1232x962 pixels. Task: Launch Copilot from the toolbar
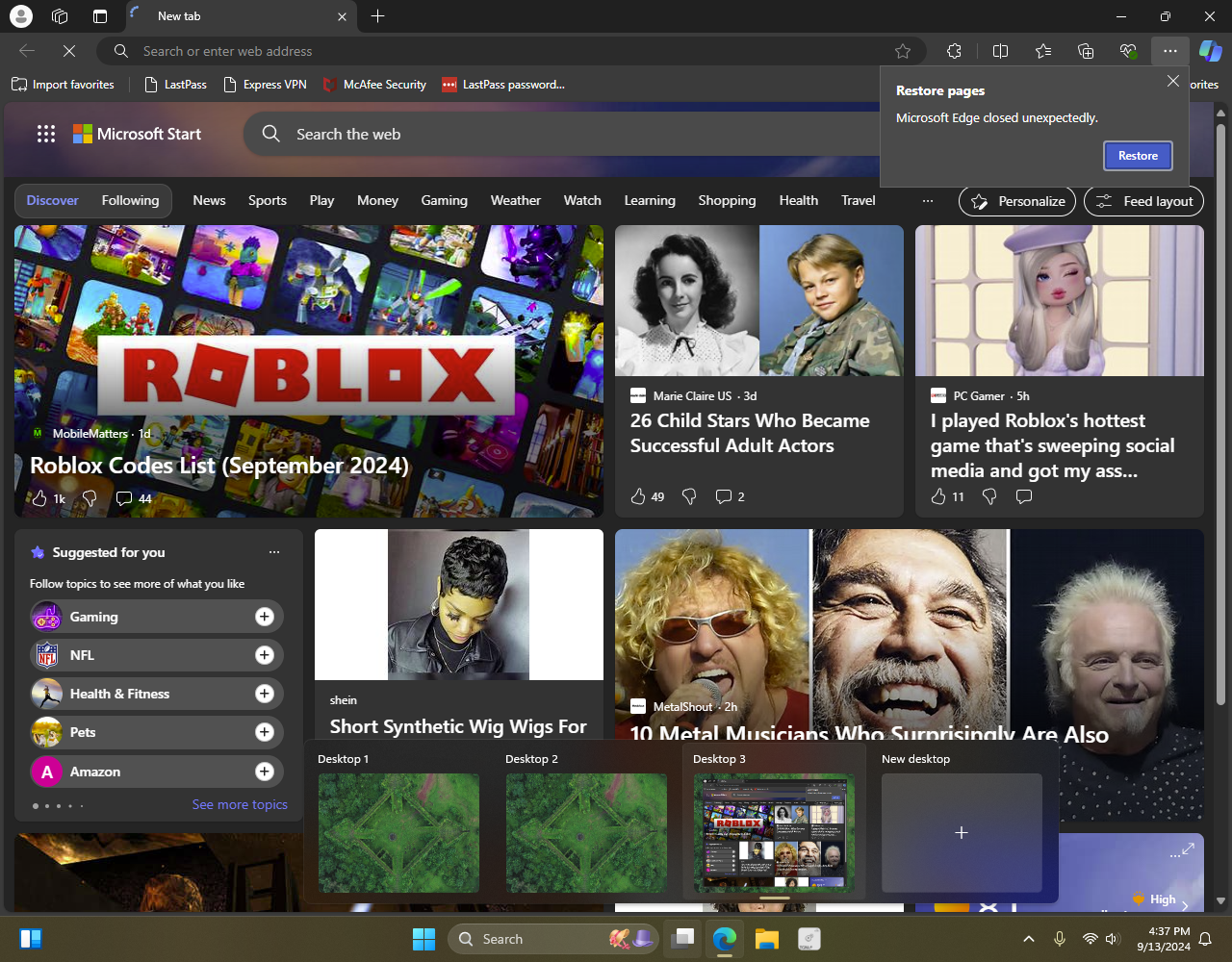1210,51
